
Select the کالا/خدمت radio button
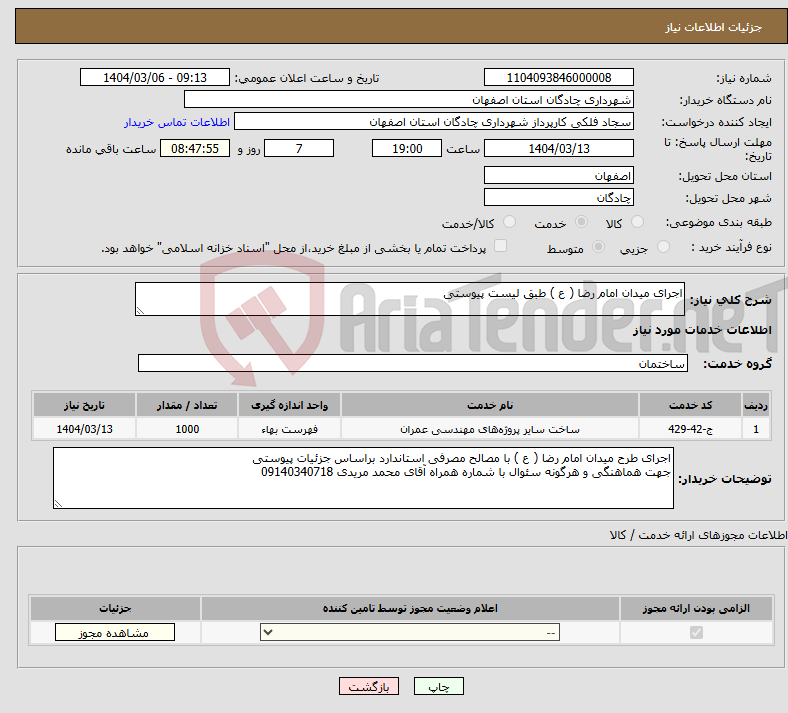click(x=510, y=222)
